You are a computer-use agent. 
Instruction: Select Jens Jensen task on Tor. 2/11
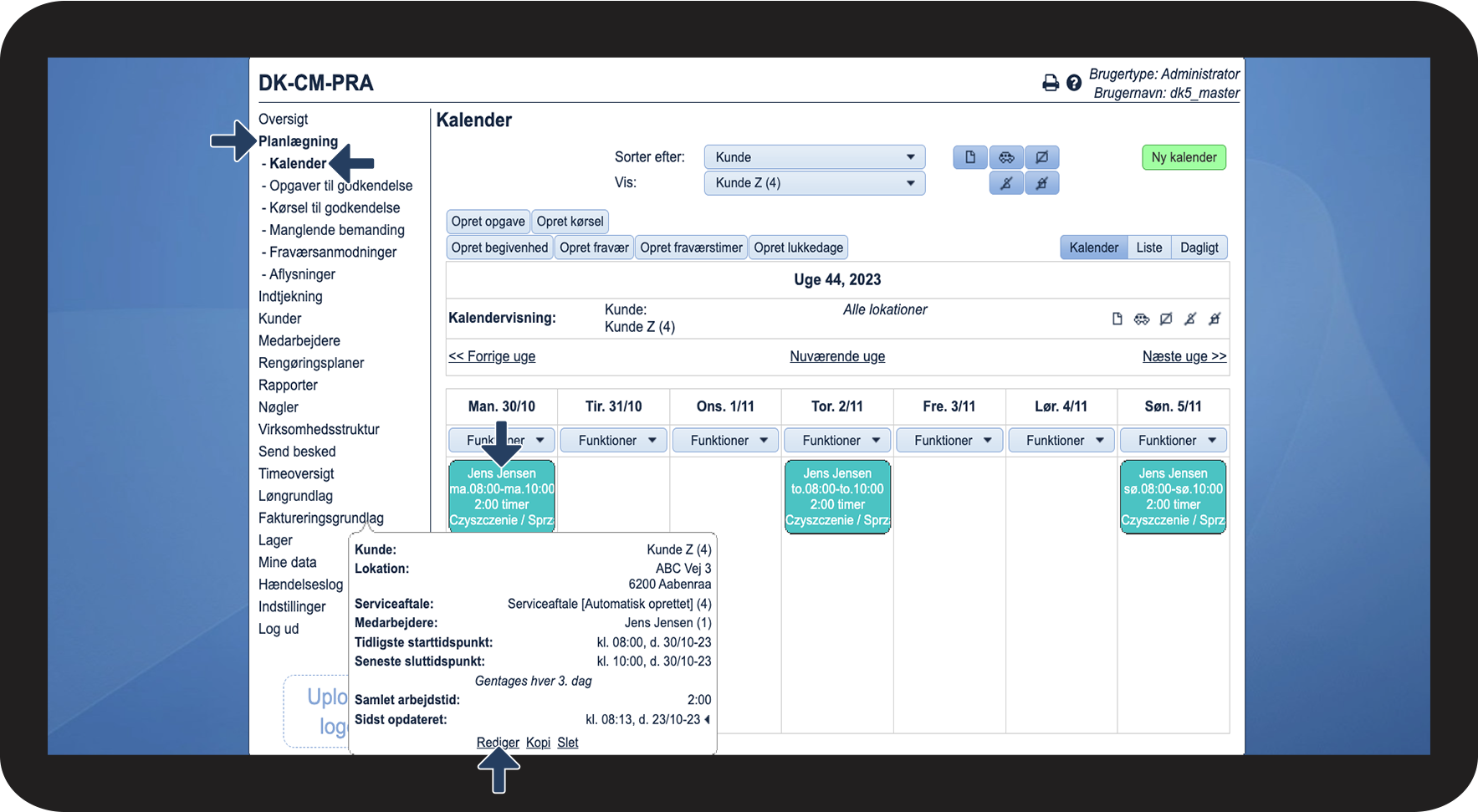[837, 497]
